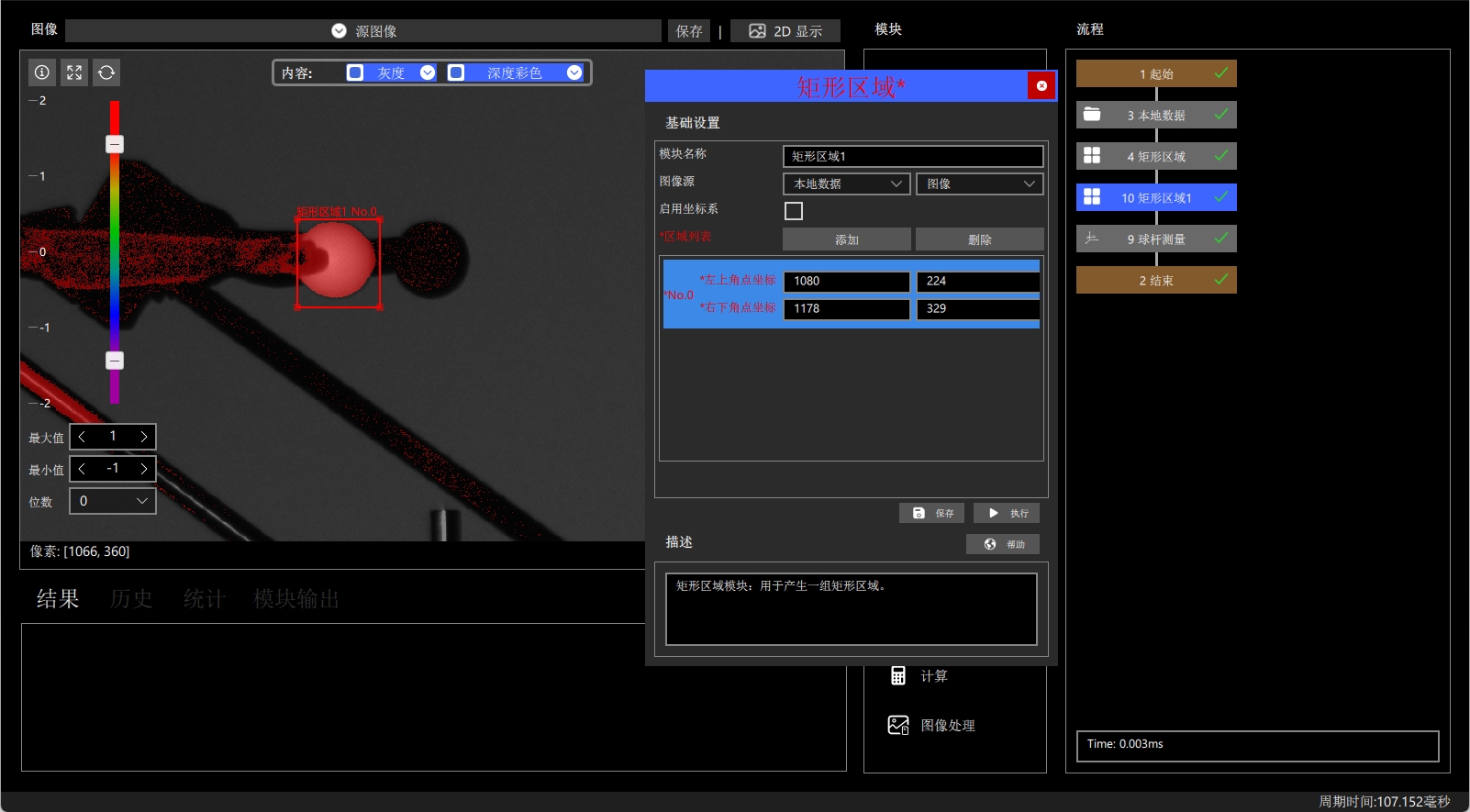Click the top-left X coordinate field 1080
This screenshot has height=812, width=1470.
[x=847, y=281]
